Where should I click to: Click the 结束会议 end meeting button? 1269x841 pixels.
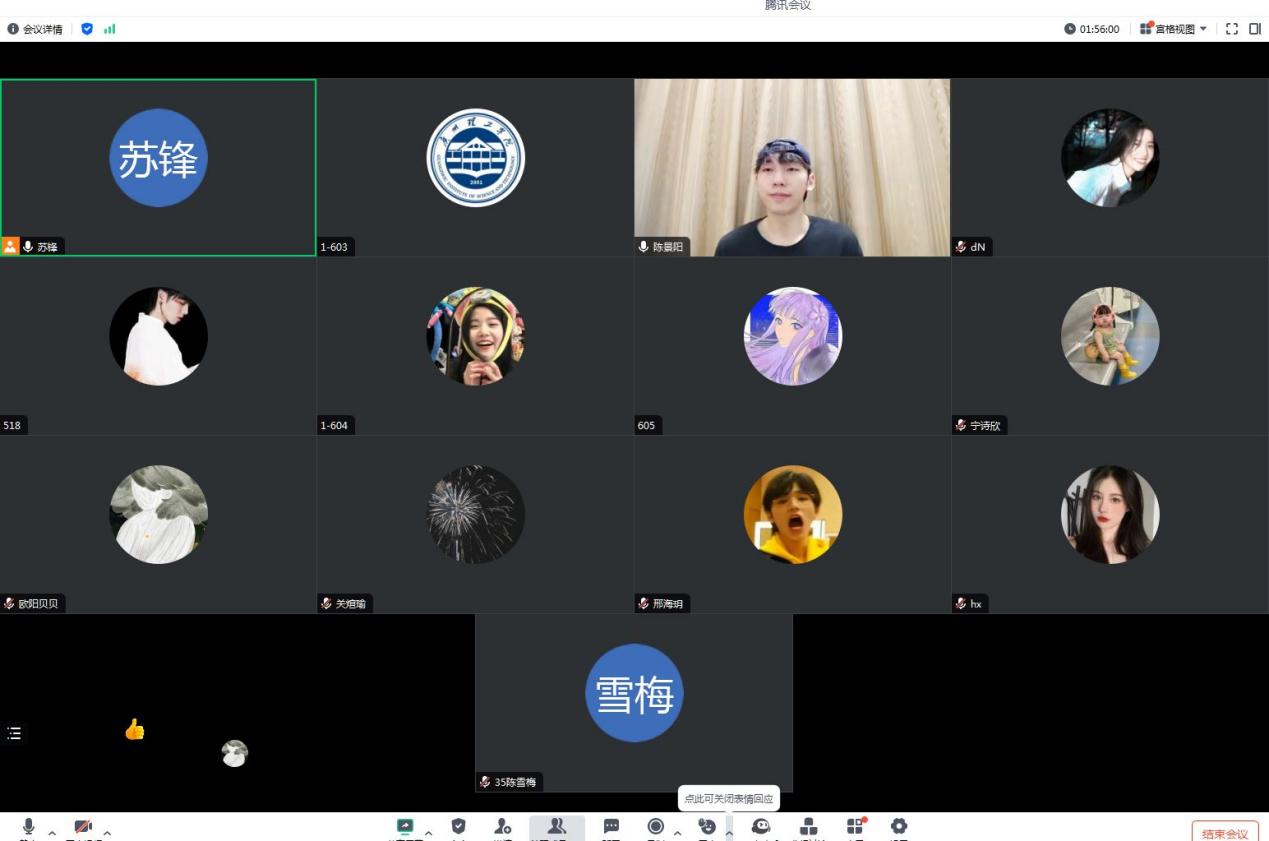click(x=1224, y=833)
